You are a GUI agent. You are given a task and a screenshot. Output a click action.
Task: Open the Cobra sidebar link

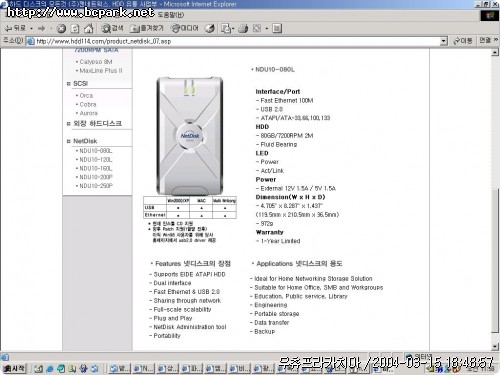pos(88,104)
